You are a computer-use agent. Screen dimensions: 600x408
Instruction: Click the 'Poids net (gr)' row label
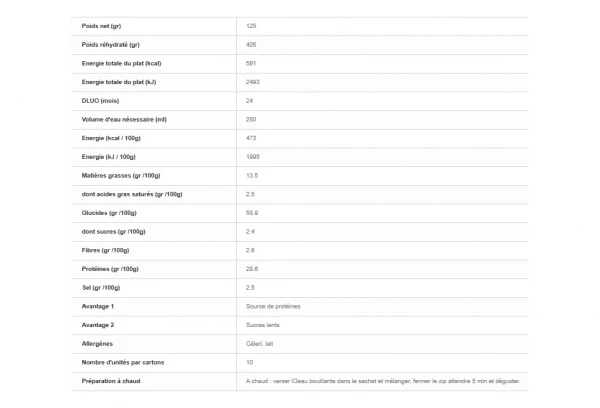coord(102,25)
